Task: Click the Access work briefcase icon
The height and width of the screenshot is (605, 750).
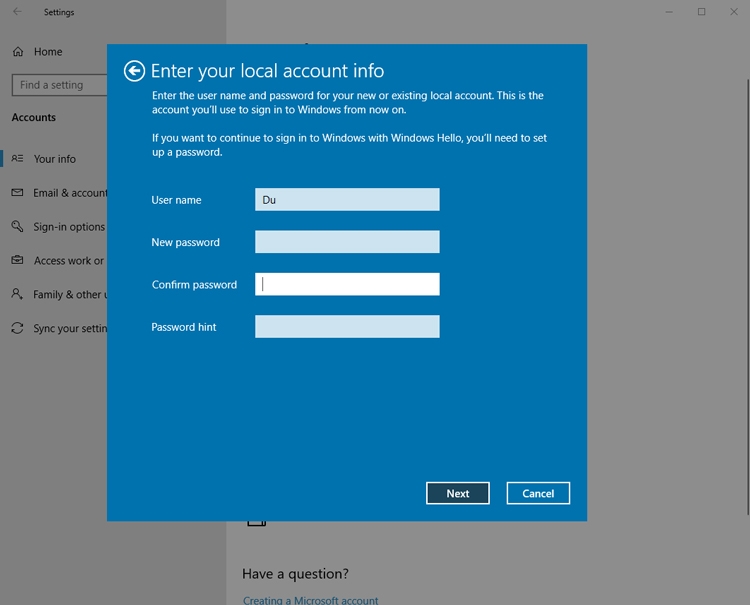Action: pos(17,260)
